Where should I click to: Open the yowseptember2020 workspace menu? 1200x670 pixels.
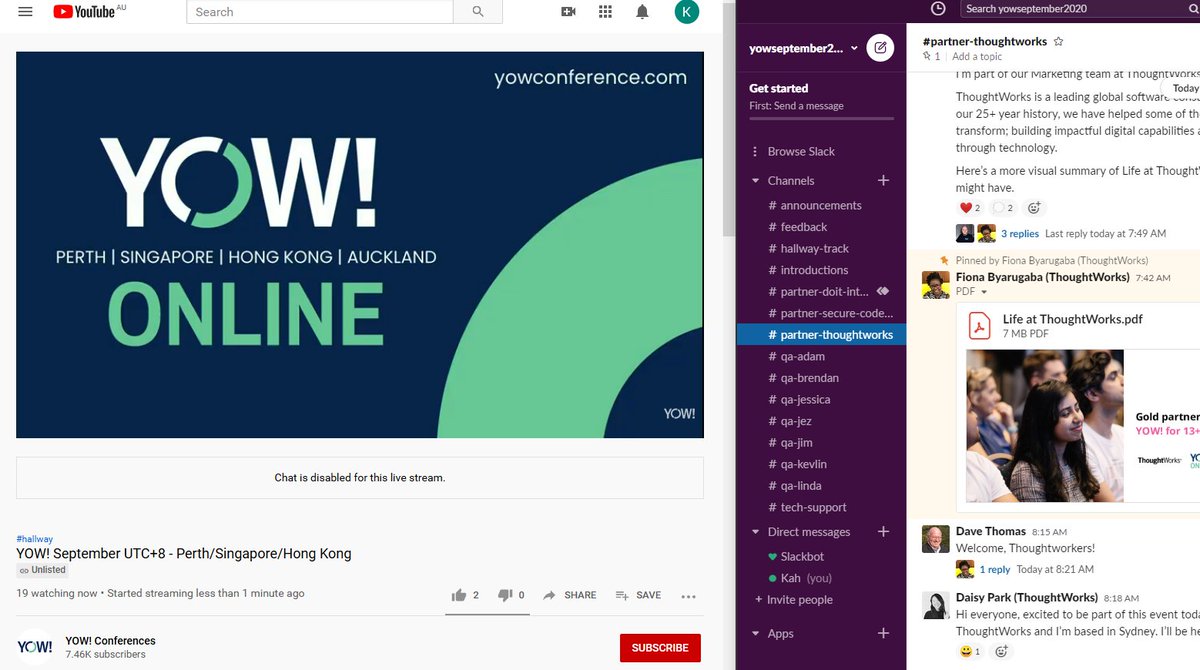coord(803,48)
